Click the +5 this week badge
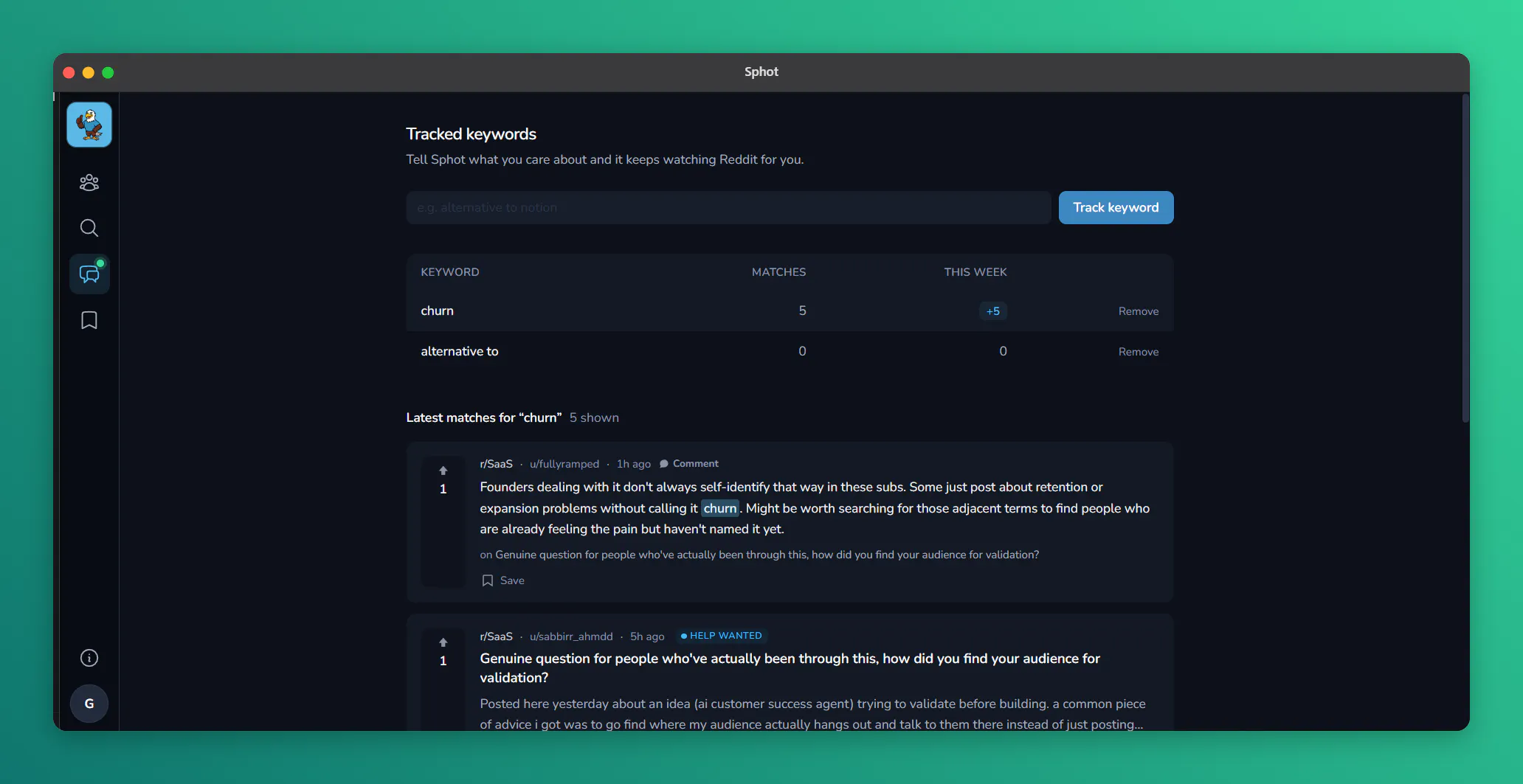Screen dimensions: 1523x784 pos(993,311)
